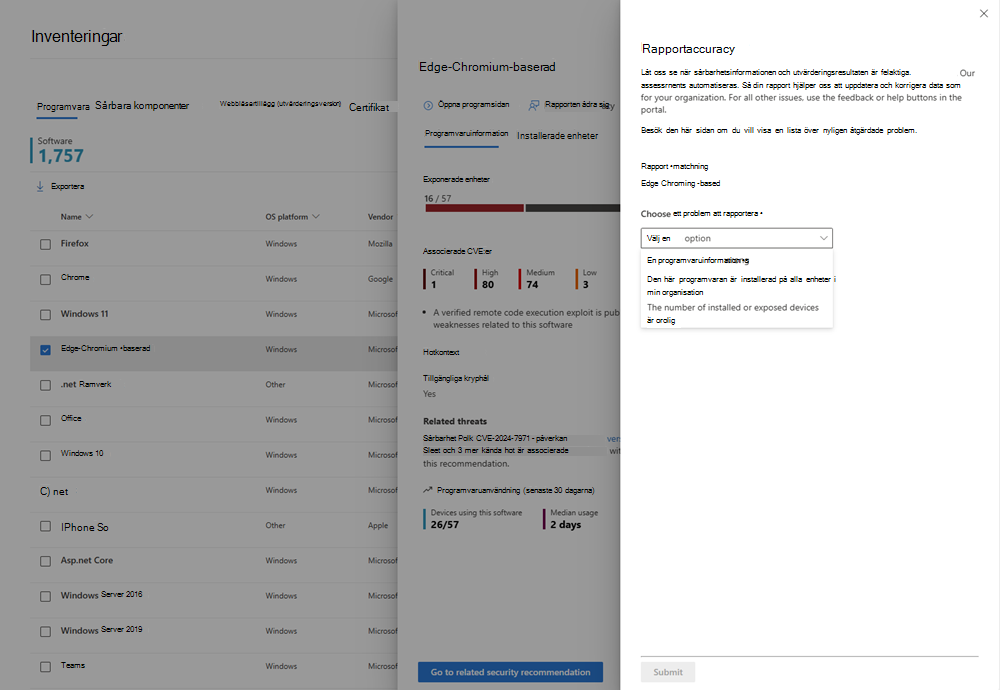The width and height of the screenshot is (1000, 690).
Task: Switch to the Programvara tab
Action: pyautogui.click(x=63, y=106)
